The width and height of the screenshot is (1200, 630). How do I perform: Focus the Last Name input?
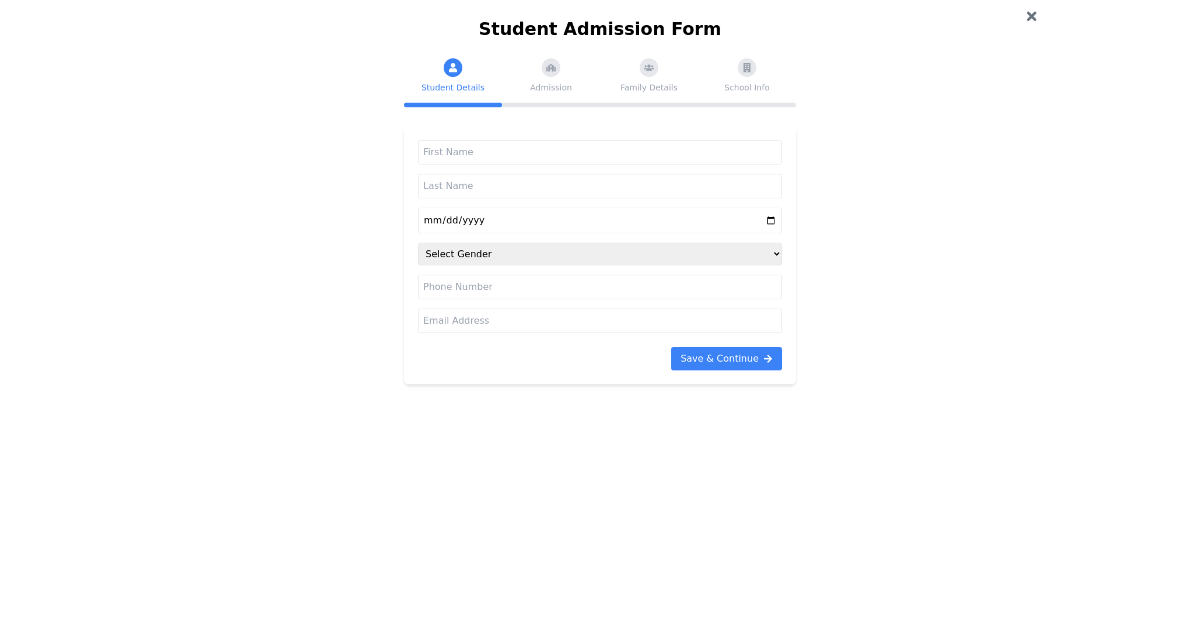tap(600, 186)
